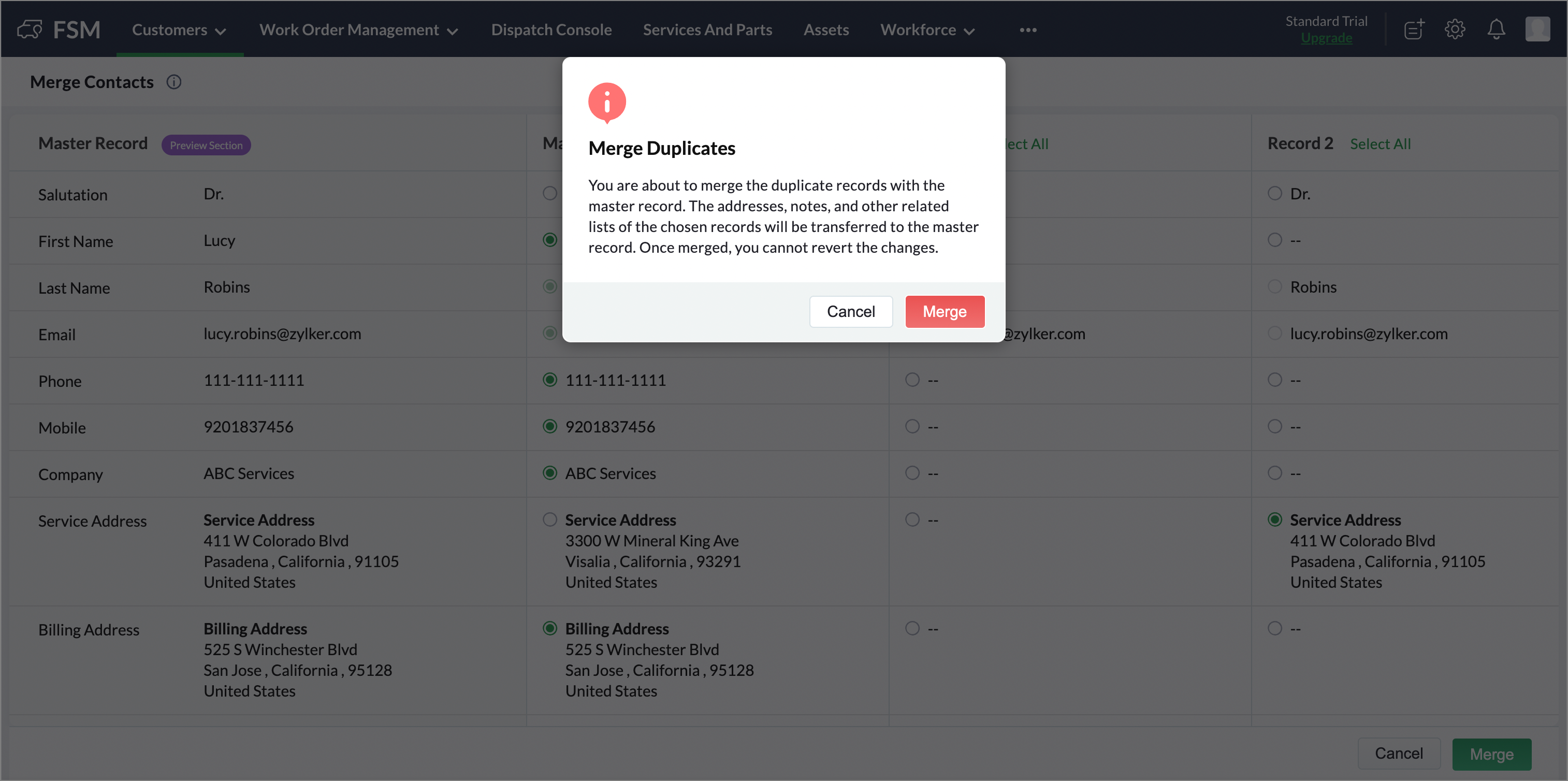Screen dimensions: 1568x781
Task: Open the settings gear icon
Action: point(1455,29)
